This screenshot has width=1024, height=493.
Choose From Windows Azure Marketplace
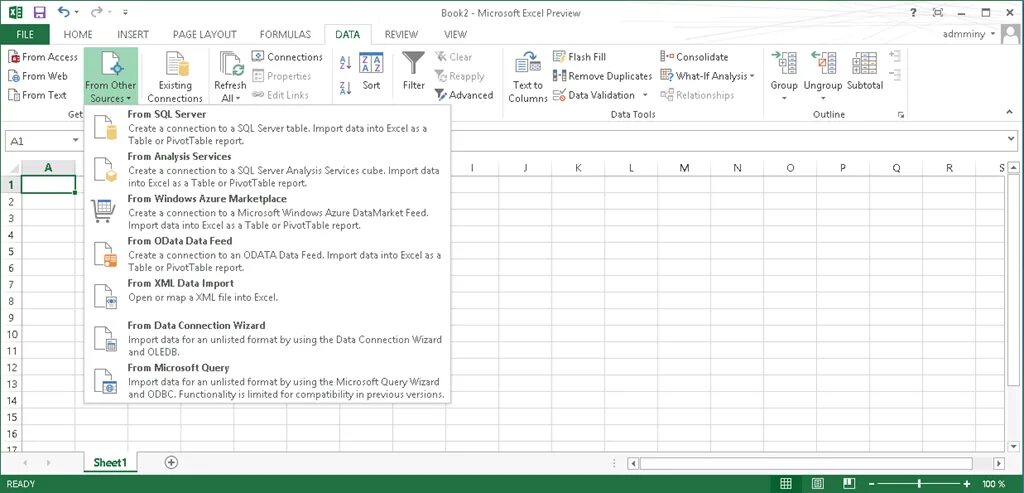[267, 212]
